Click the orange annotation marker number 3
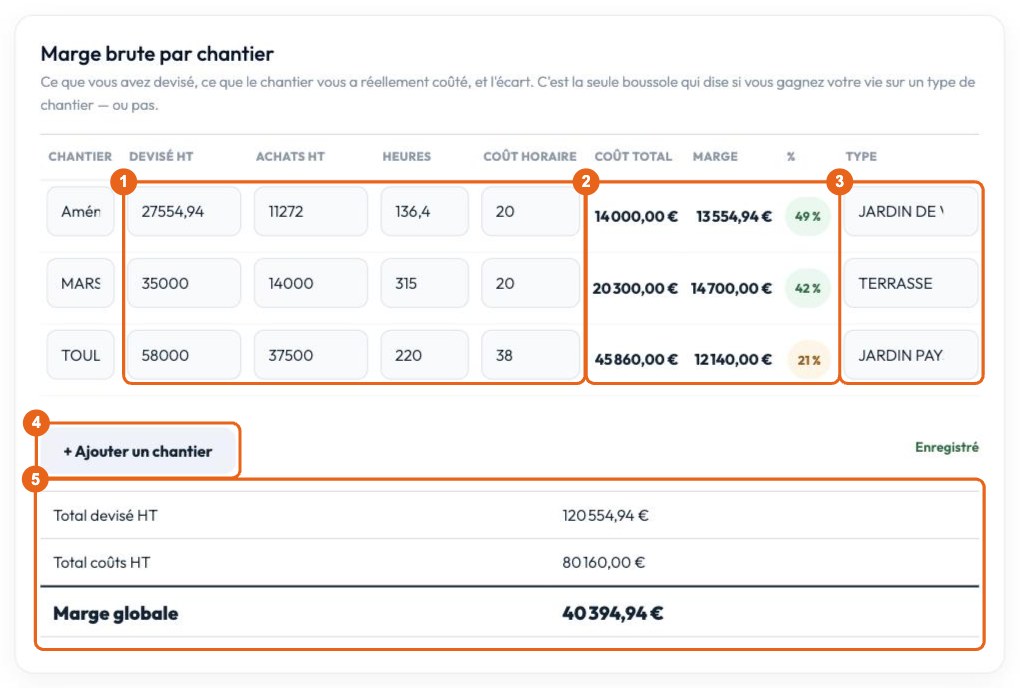 click(839, 181)
